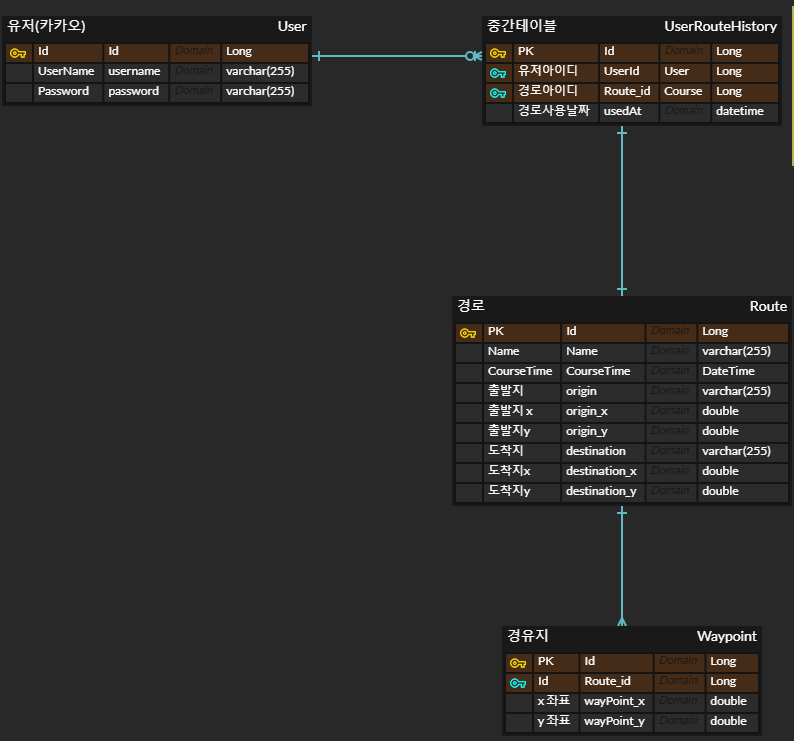Click the Route_id column in Waypoint table
The image size is (794, 741).
616,683
